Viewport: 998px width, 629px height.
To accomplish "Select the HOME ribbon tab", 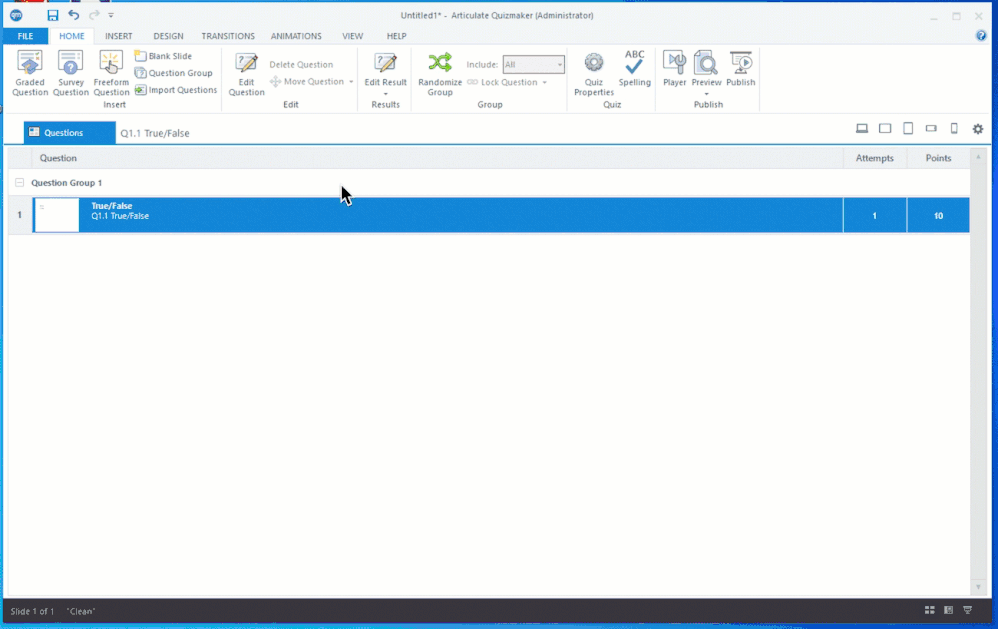I will click(x=72, y=36).
